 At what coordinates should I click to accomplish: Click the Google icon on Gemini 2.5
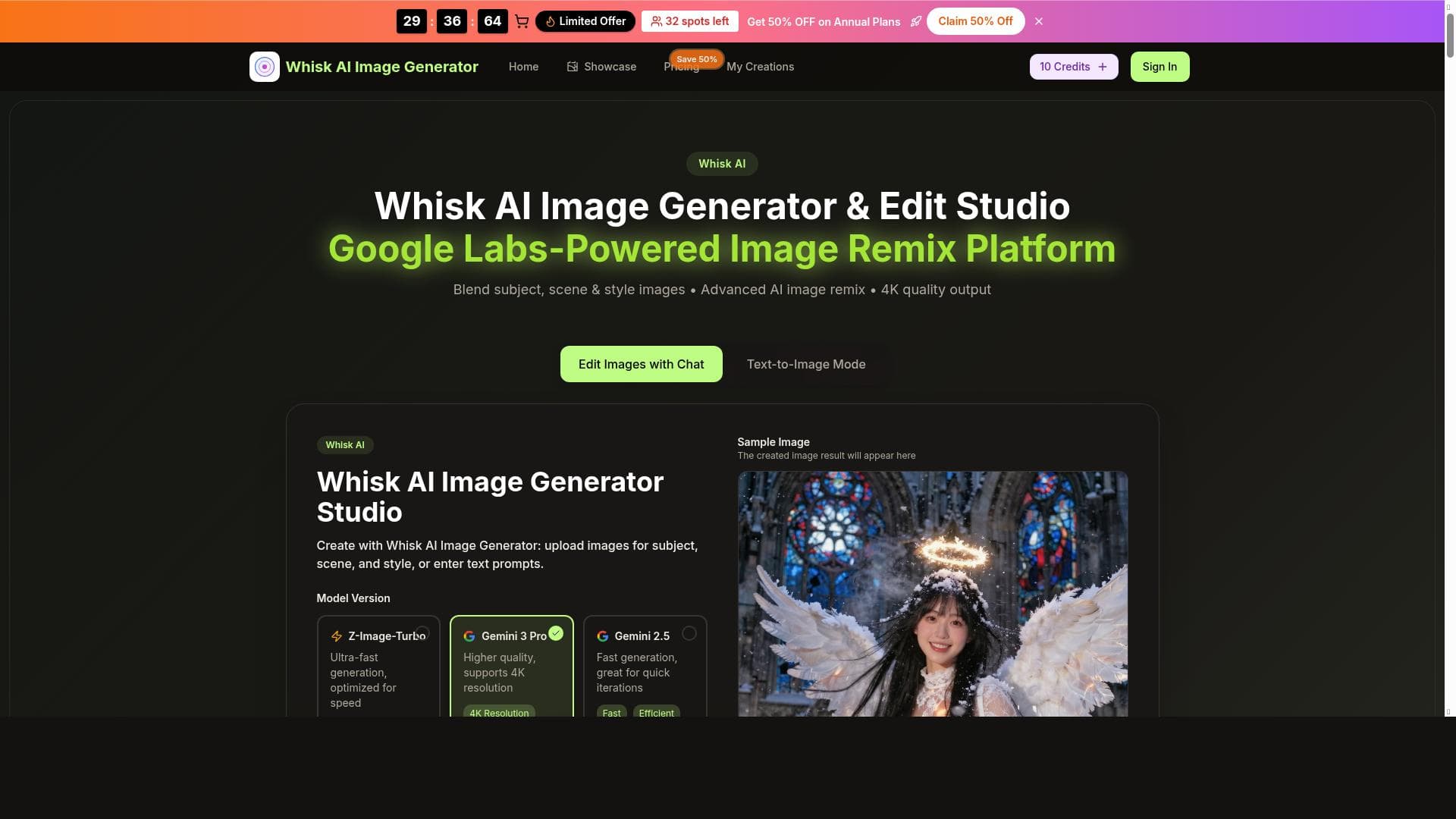[603, 636]
